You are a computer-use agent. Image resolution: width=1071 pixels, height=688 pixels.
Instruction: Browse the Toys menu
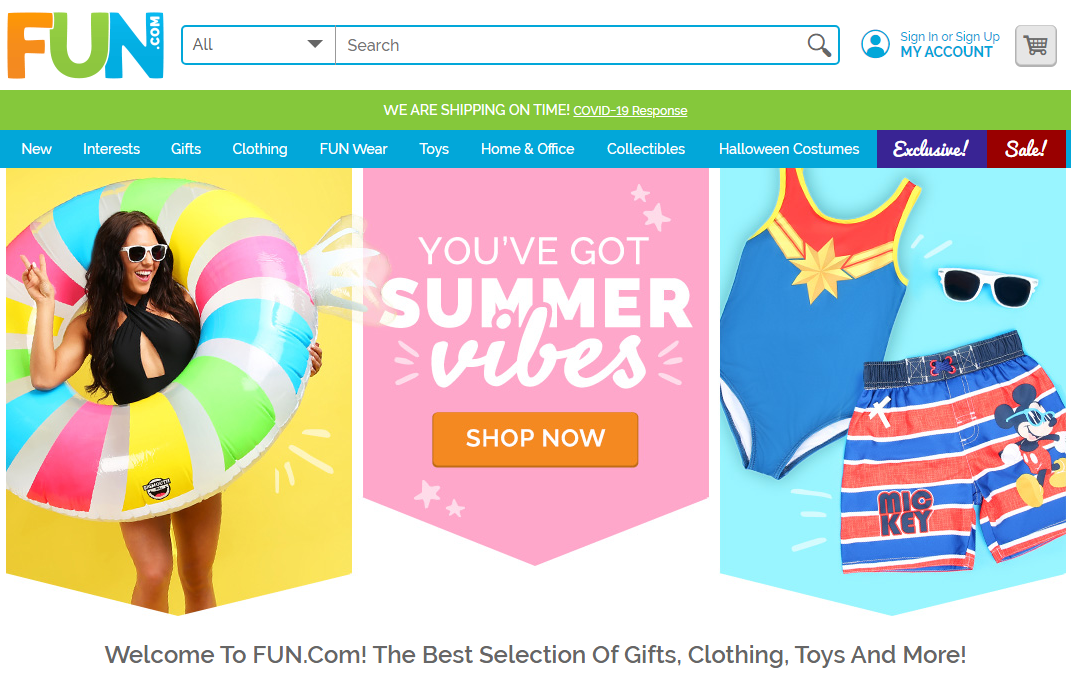[434, 149]
